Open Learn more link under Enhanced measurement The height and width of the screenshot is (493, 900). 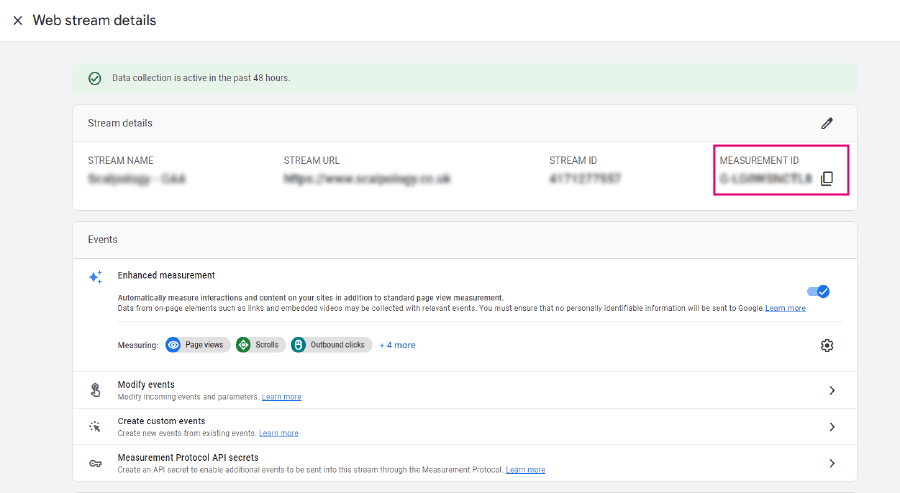click(785, 308)
